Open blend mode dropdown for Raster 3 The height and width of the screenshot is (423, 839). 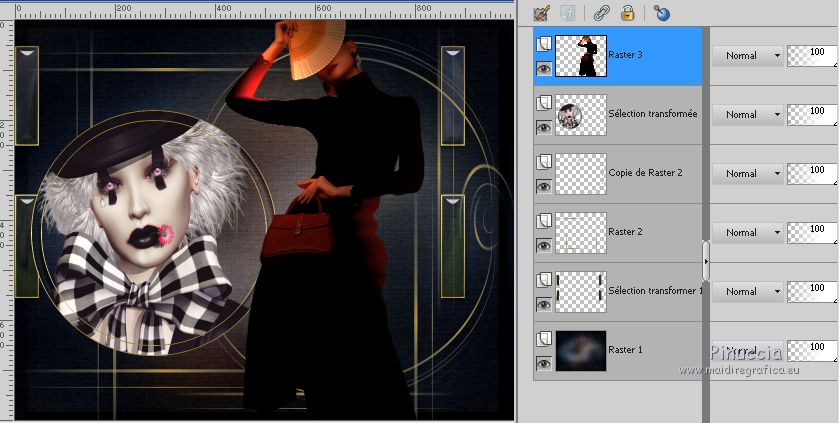coord(747,56)
